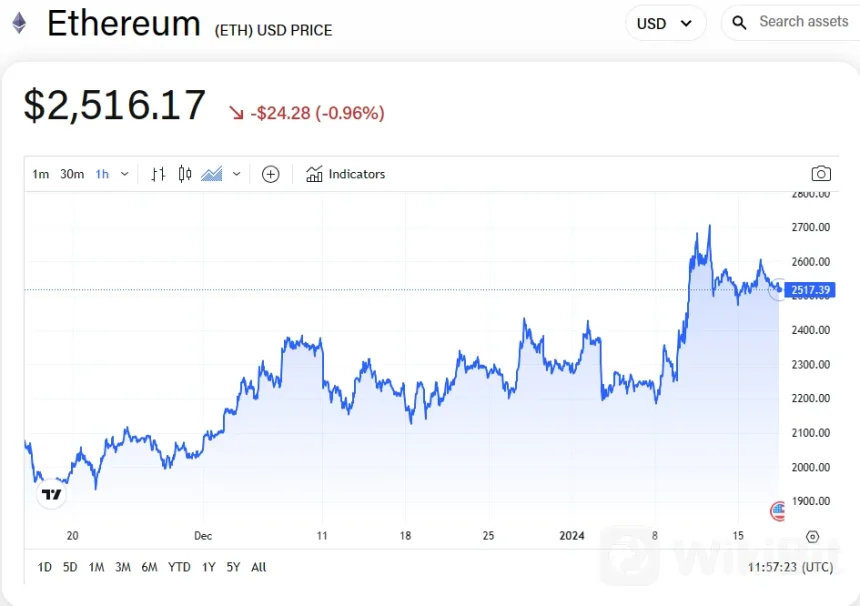Switch range to 1M
Screen dimensions: 860x606
click(x=96, y=567)
